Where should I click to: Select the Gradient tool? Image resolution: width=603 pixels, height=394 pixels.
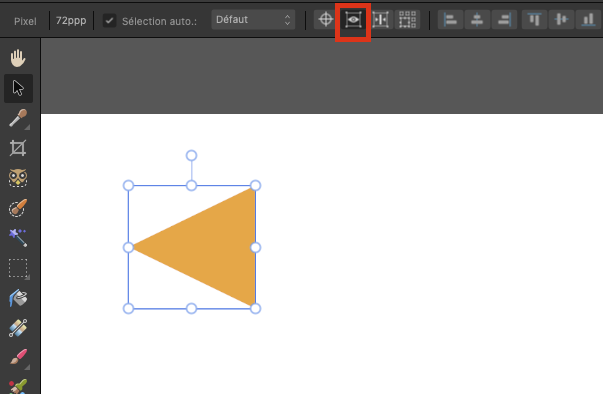tap(18, 328)
